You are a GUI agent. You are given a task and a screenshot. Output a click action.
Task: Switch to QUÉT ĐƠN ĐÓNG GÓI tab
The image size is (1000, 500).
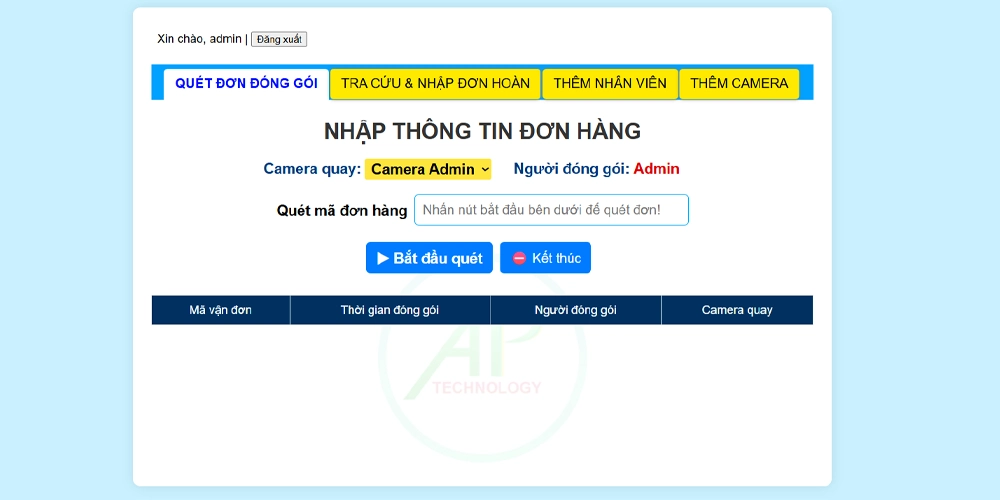pos(246,84)
